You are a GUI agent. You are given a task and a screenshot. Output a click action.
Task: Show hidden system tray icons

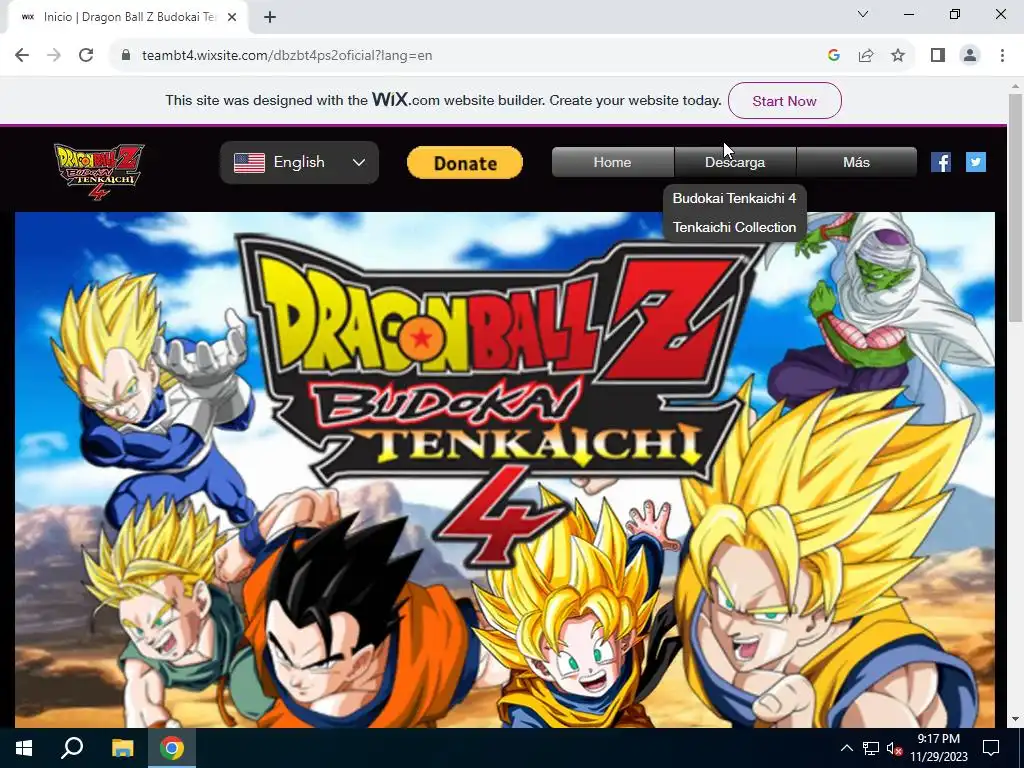click(846, 748)
